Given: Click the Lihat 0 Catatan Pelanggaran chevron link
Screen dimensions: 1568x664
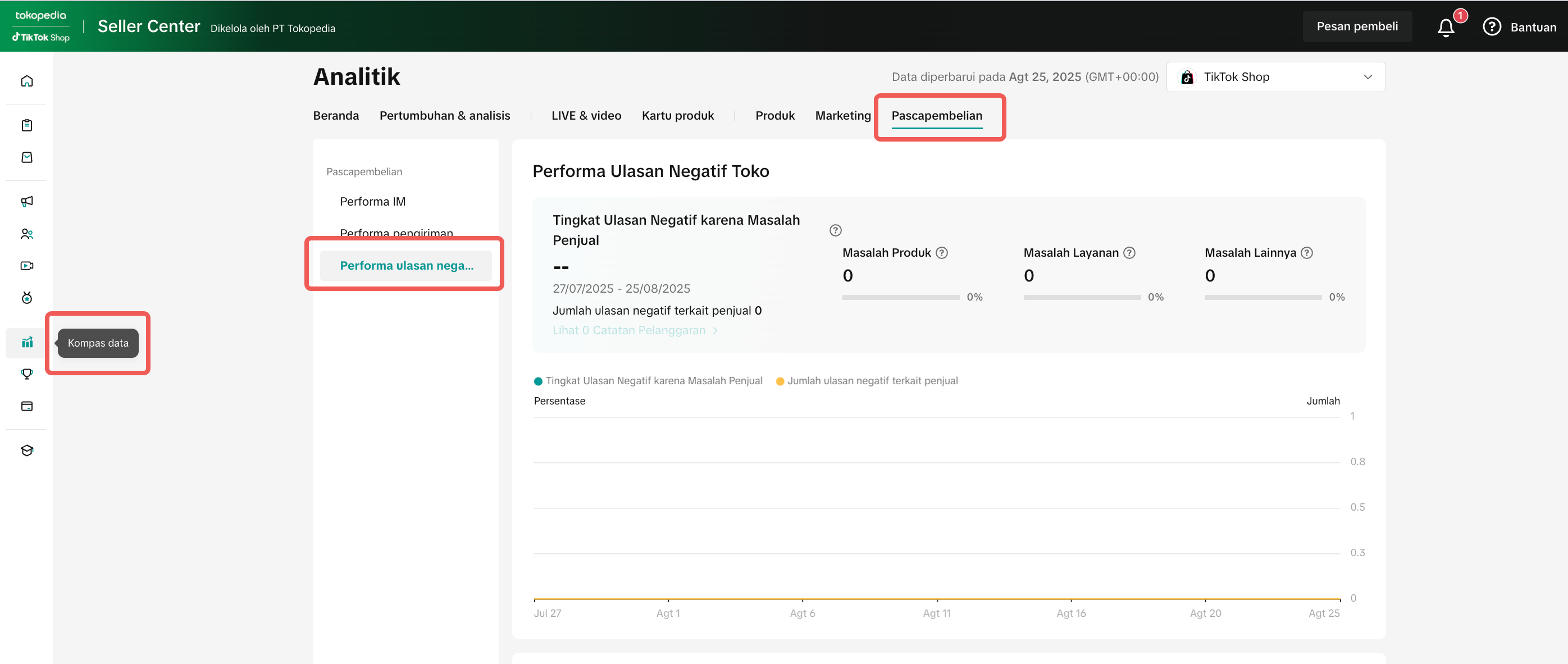Looking at the screenshot, I should click(x=635, y=330).
